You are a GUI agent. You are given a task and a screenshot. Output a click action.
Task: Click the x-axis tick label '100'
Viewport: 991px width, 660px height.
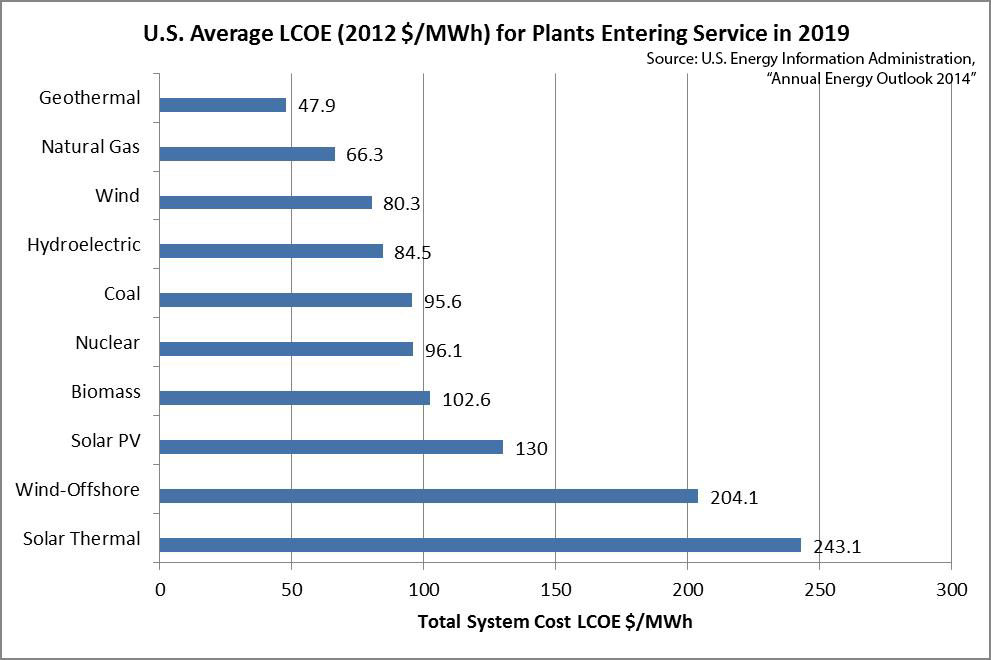(x=423, y=590)
